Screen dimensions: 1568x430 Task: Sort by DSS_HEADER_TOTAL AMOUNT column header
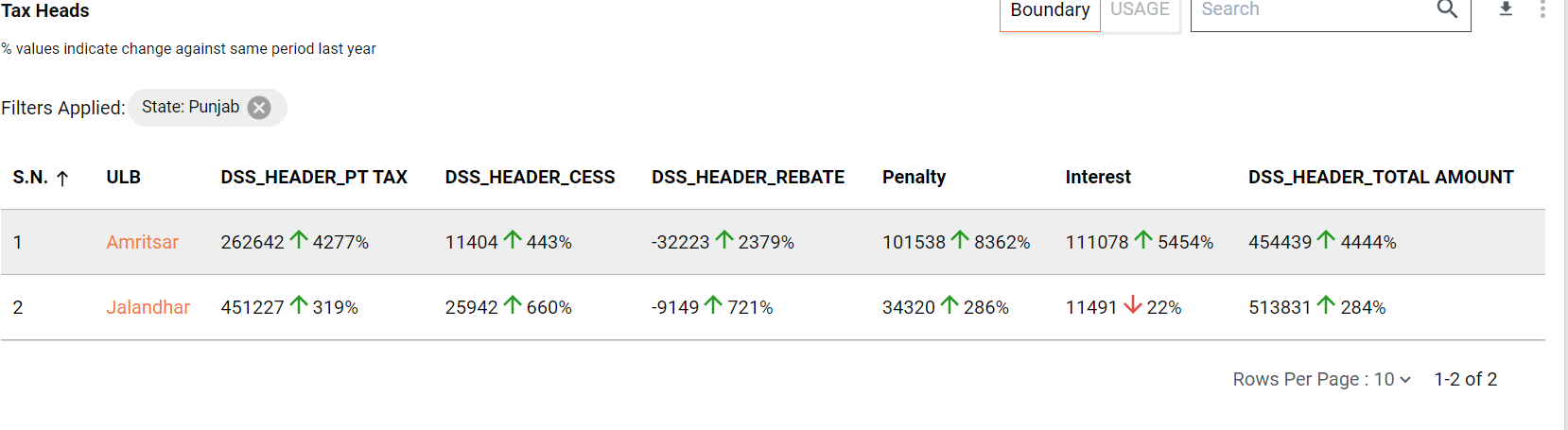1380,177
